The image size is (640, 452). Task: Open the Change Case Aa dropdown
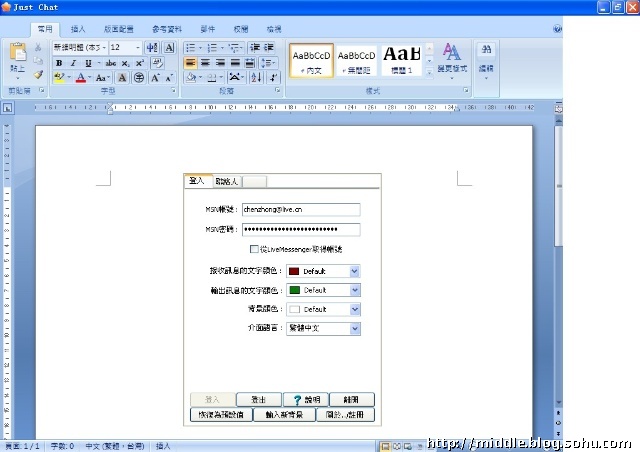[x=102, y=78]
